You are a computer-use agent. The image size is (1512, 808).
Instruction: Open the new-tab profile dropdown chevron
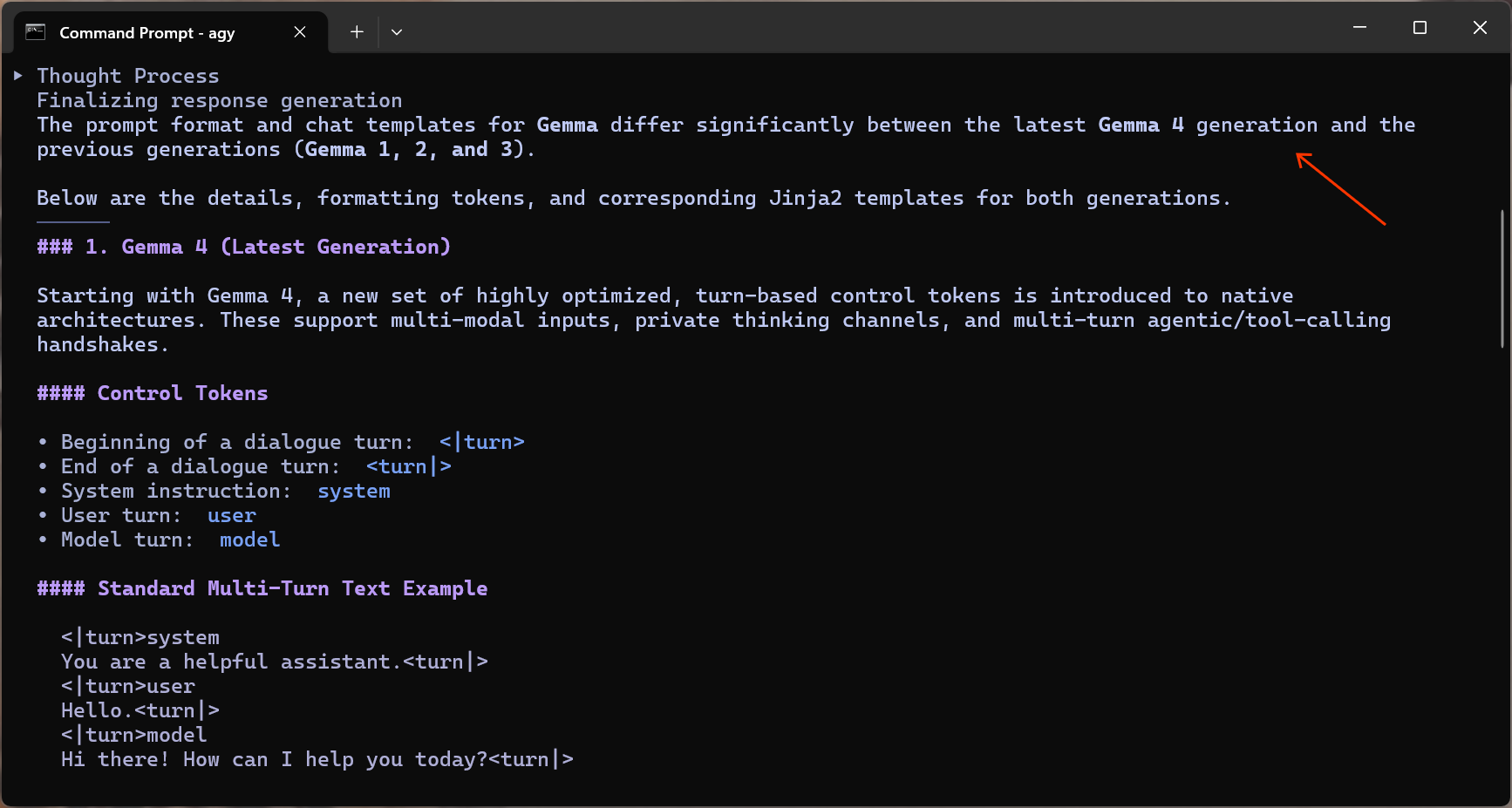pos(397,32)
